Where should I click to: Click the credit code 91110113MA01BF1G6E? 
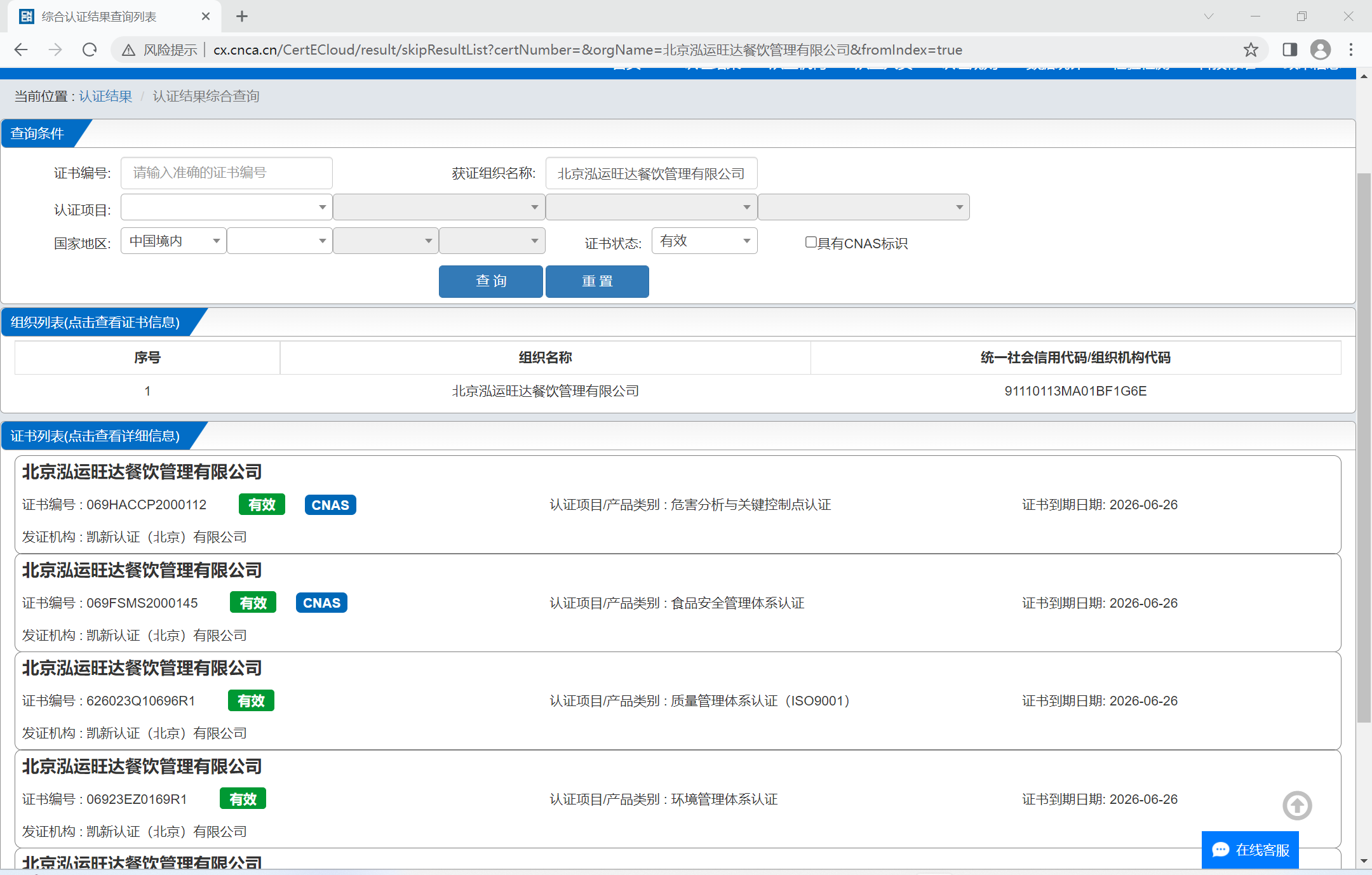point(1075,391)
